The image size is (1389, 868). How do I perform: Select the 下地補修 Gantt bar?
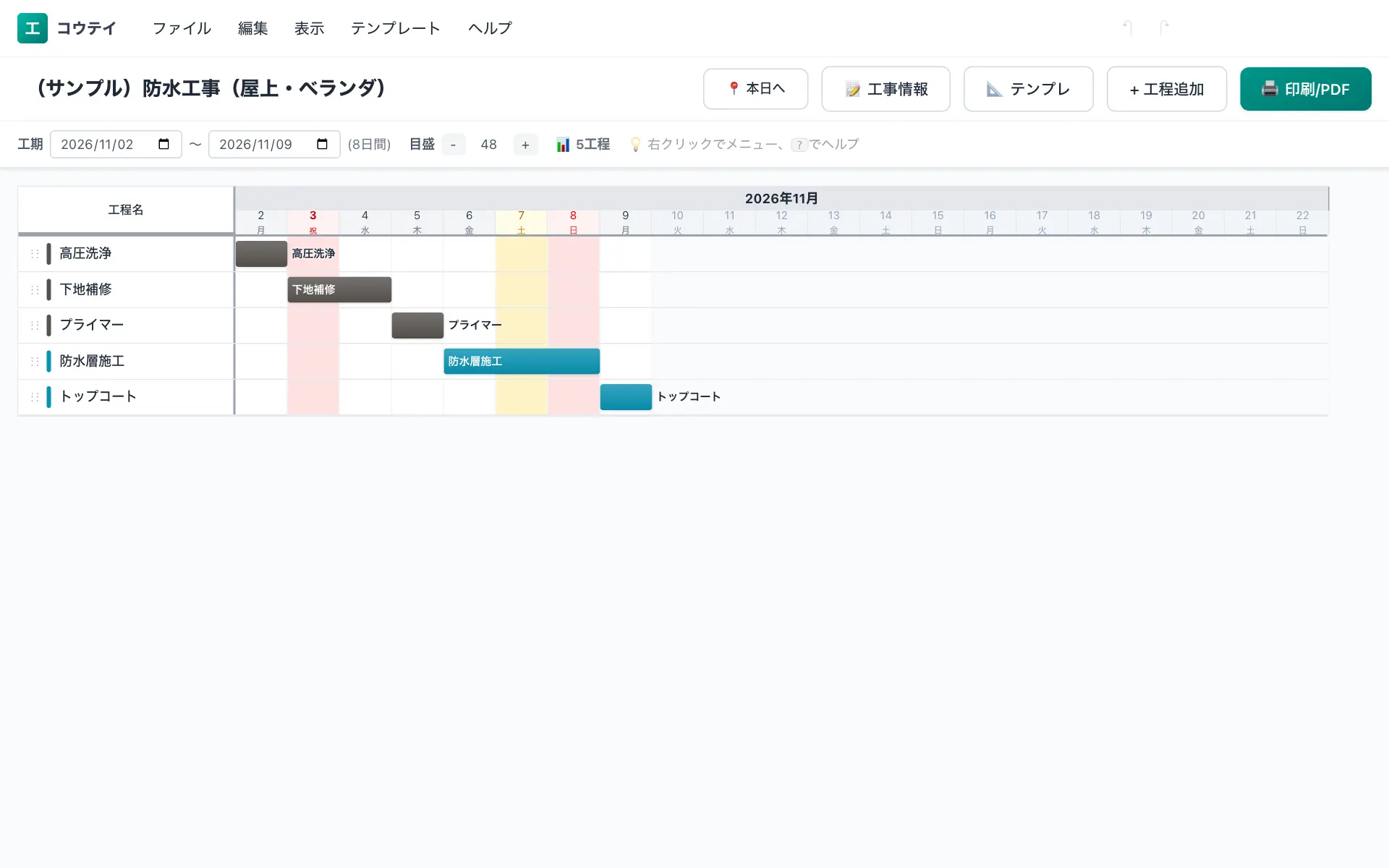(339, 289)
